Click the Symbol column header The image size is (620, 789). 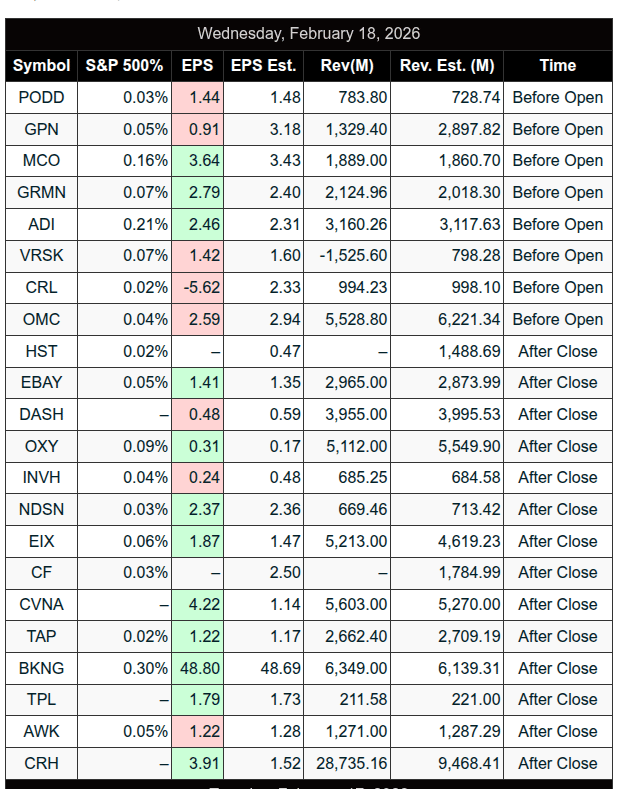coord(41,65)
